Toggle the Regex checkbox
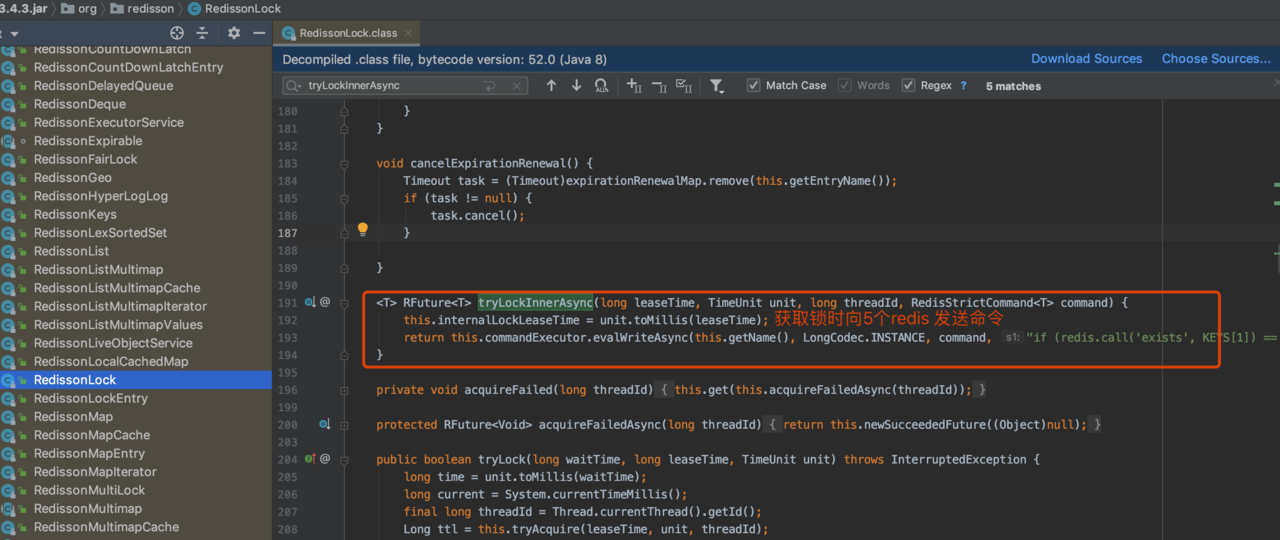The image size is (1280, 540). (909, 86)
